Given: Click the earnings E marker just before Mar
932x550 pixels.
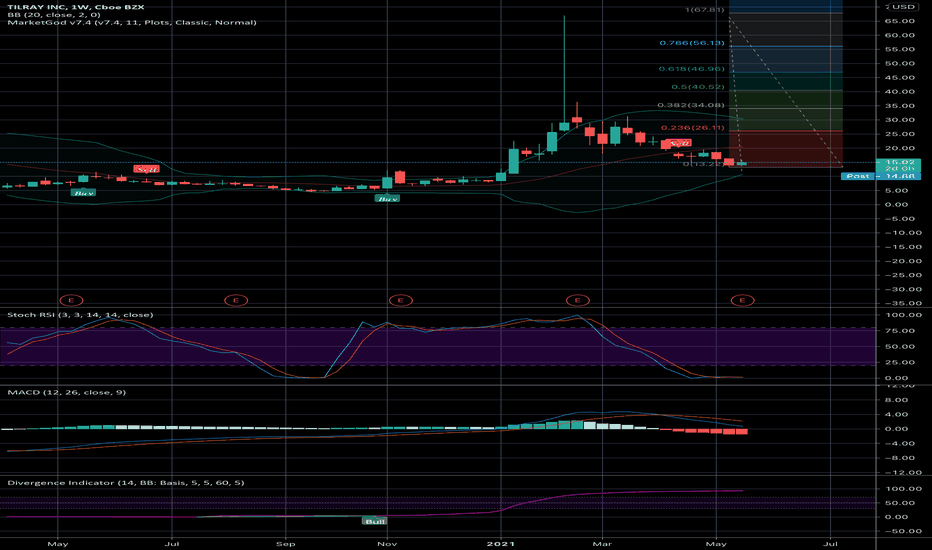Looking at the screenshot, I should pyautogui.click(x=578, y=300).
